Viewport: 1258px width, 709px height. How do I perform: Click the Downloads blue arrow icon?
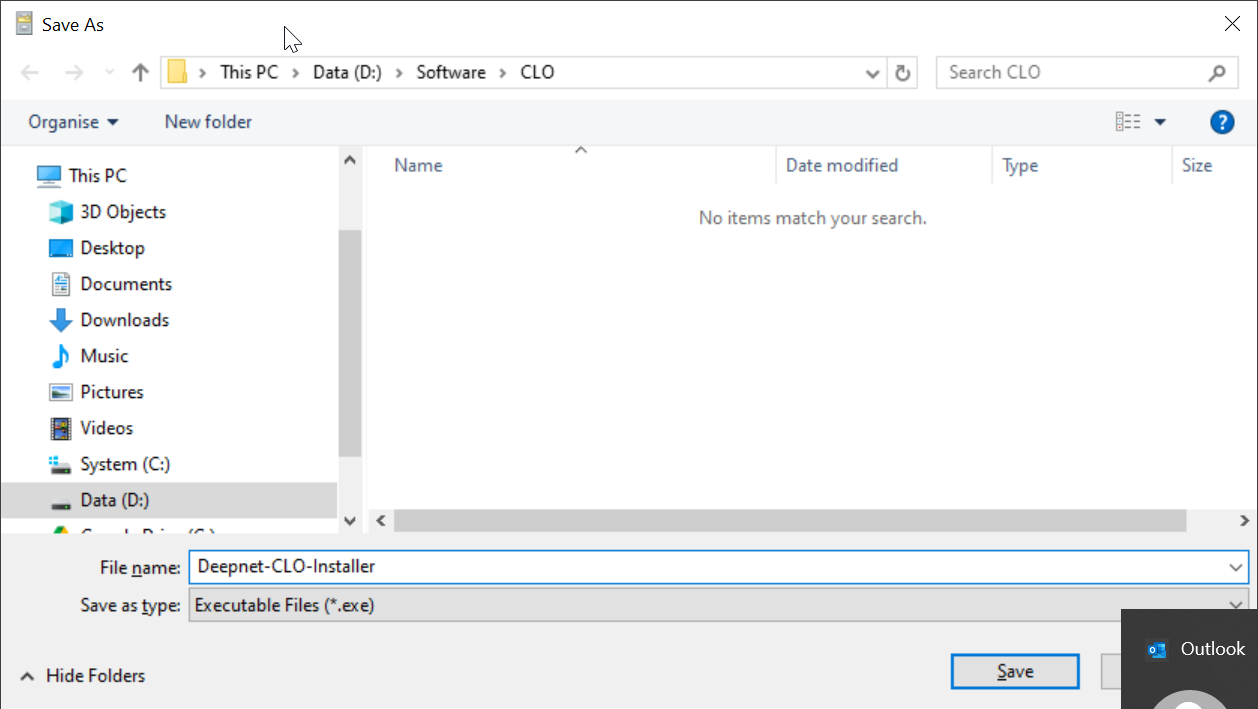[x=61, y=320]
